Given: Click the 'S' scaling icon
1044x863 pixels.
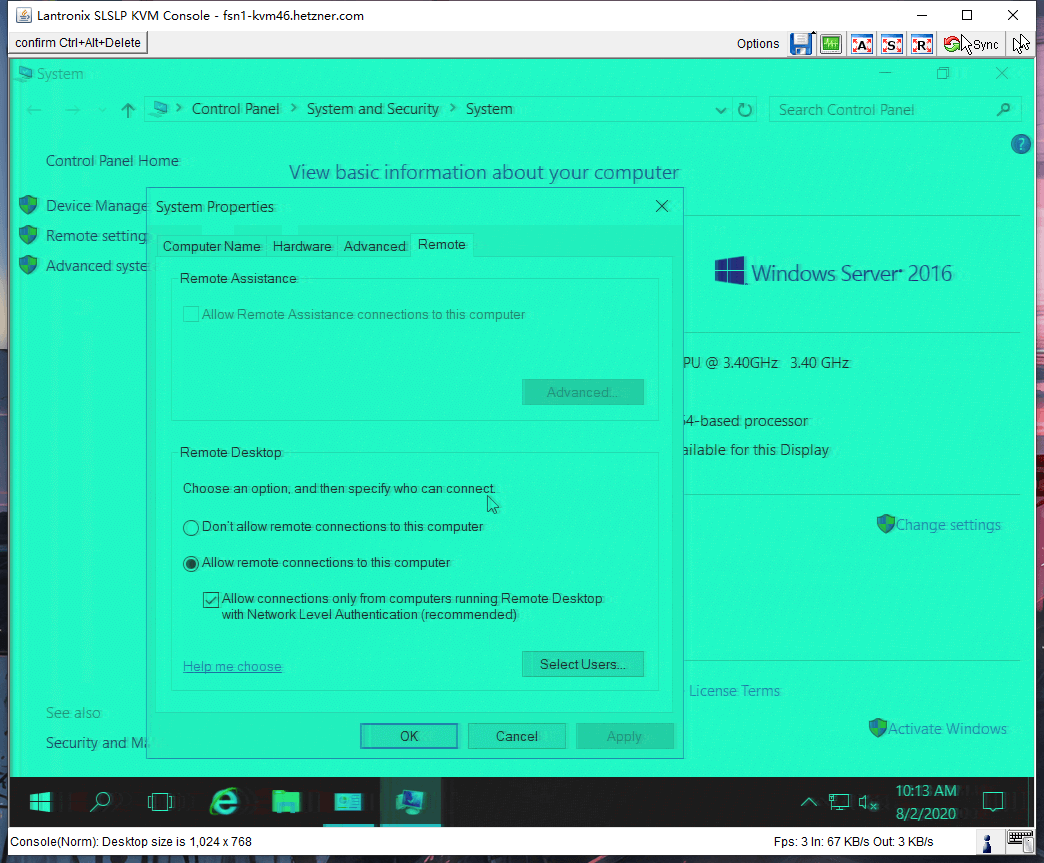Looking at the screenshot, I should (x=892, y=44).
